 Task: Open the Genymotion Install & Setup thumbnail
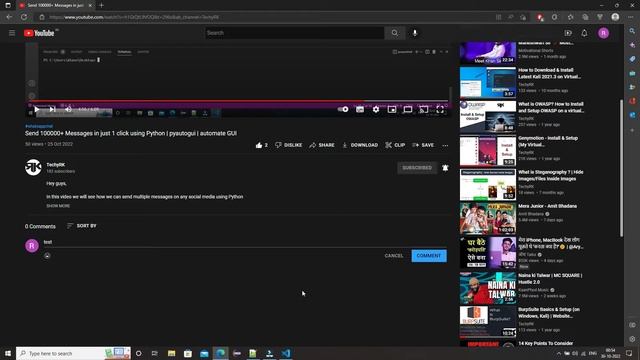pos(488,151)
